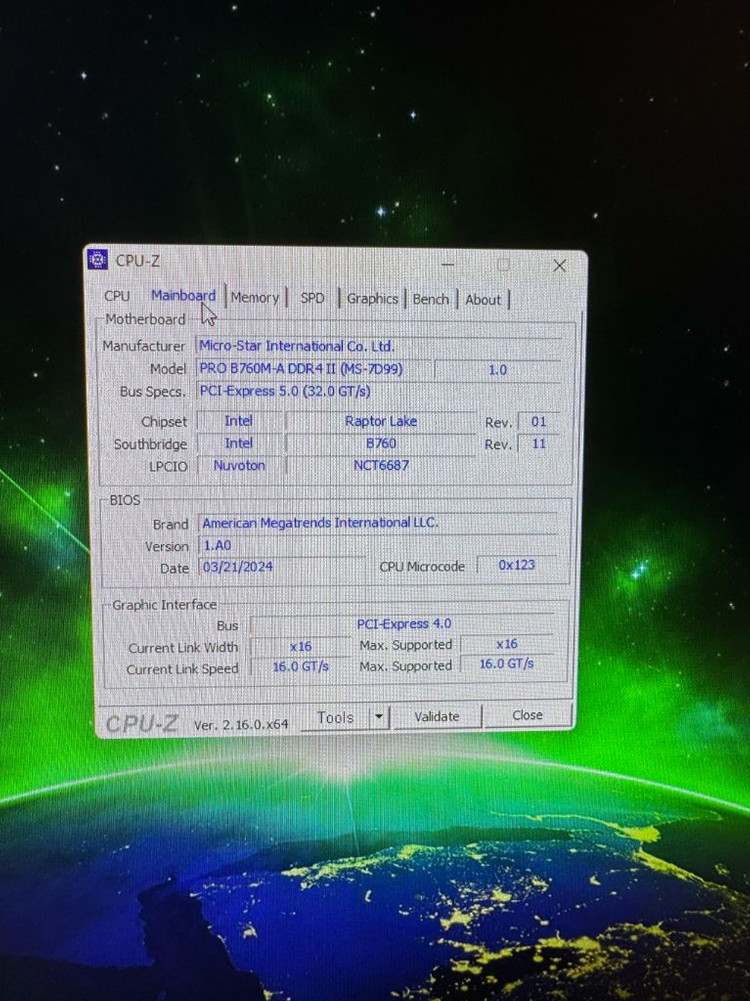Click the PRO B760M-A DDR4 II model field
This screenshot has height=1001, width=750.
click(x=313, y=369)
